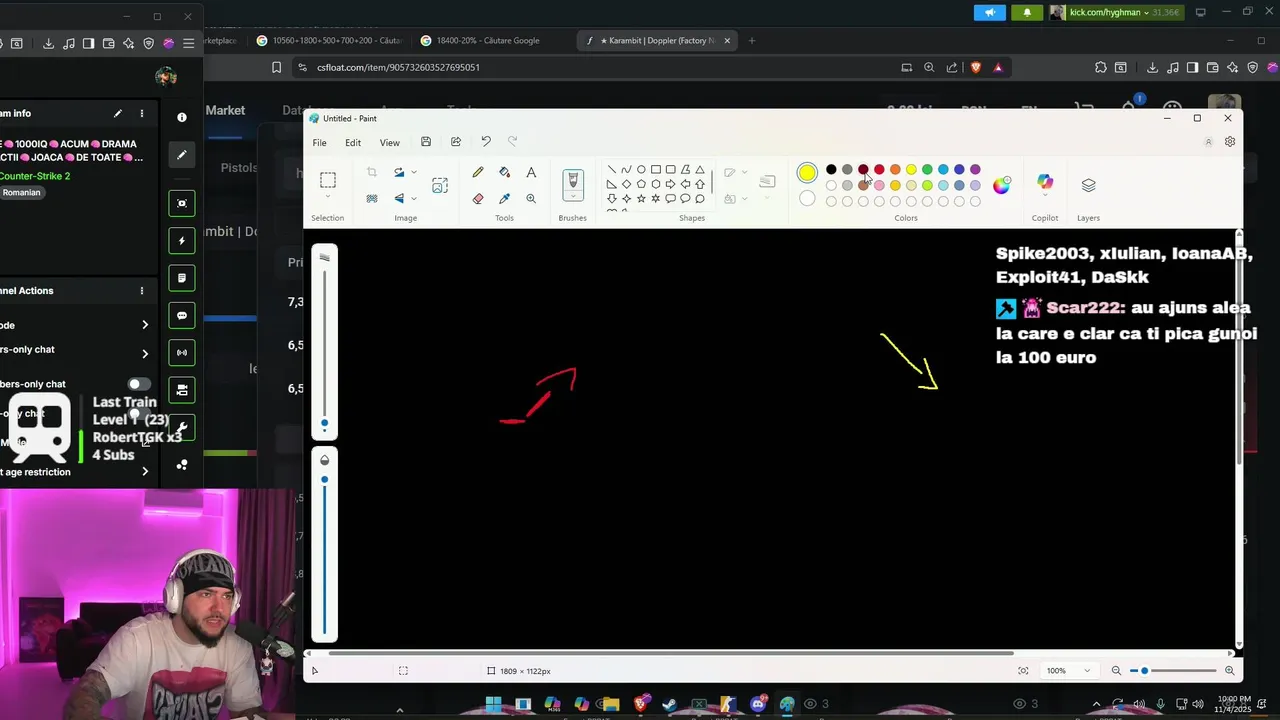This screenshot has width=1280, height=720.
Task: Select Color 2 white circle
Action: click(807, 198)
